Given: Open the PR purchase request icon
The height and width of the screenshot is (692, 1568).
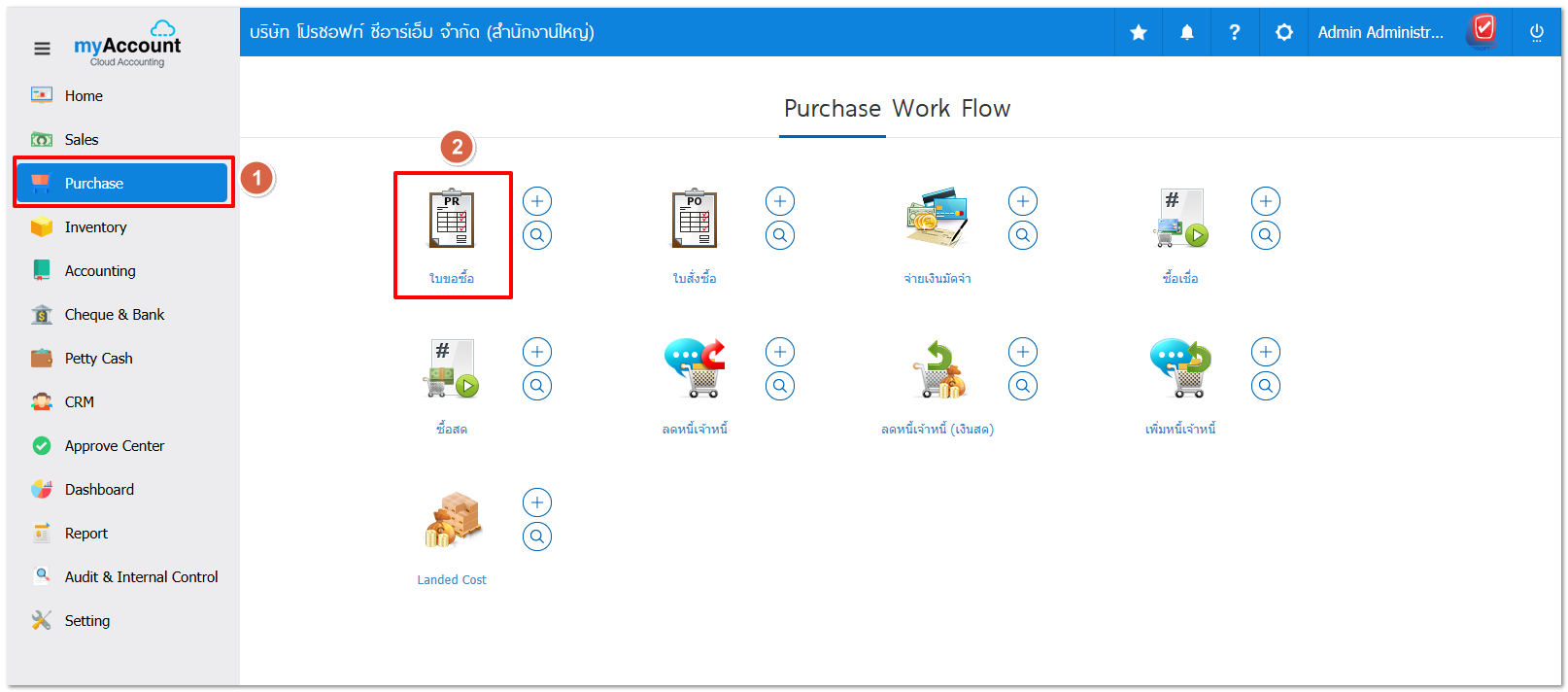Looking at the screenshot, I should (x=452, y=219).
